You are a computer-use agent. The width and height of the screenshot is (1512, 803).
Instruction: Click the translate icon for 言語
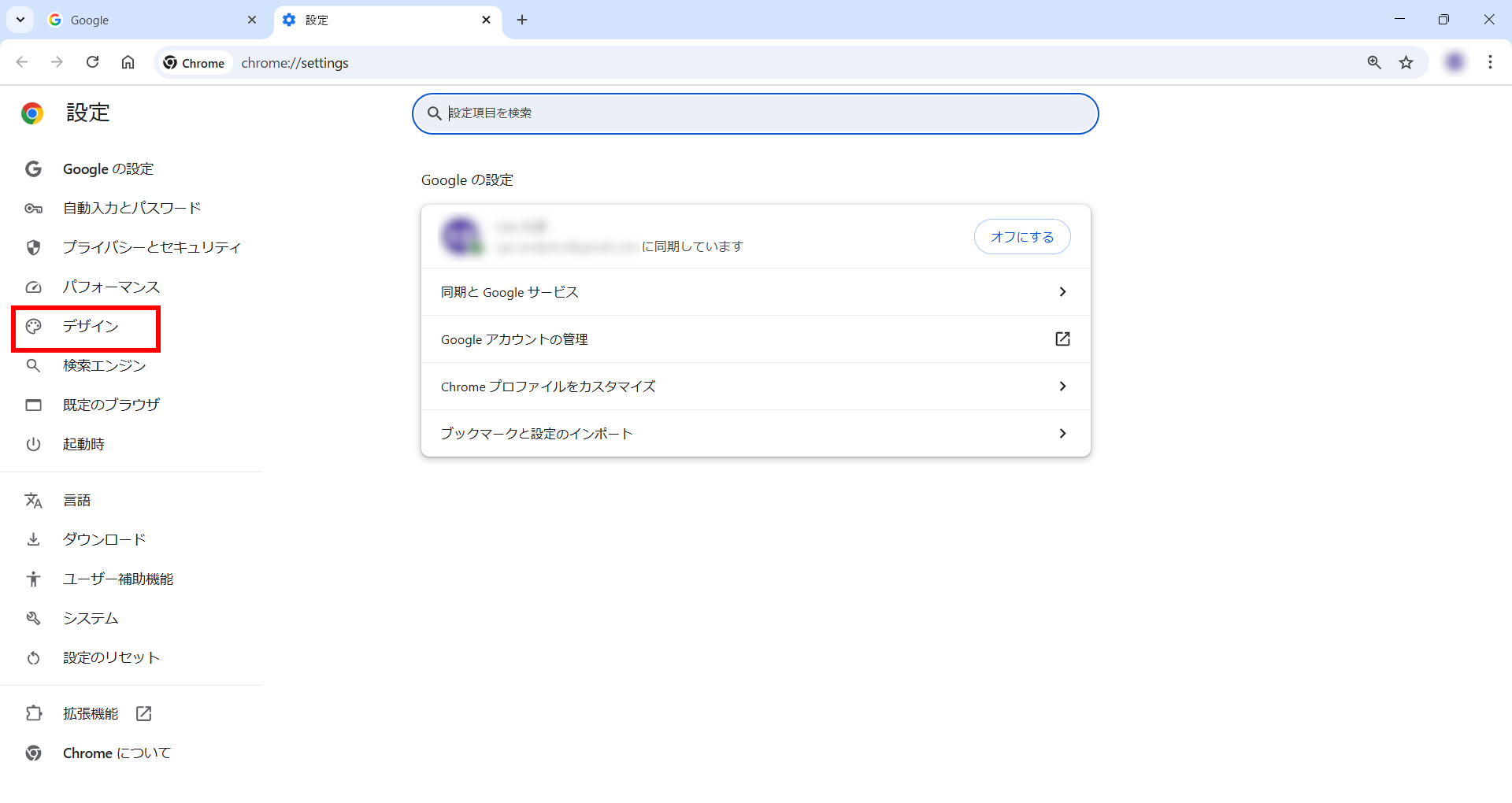coord(33,501)
